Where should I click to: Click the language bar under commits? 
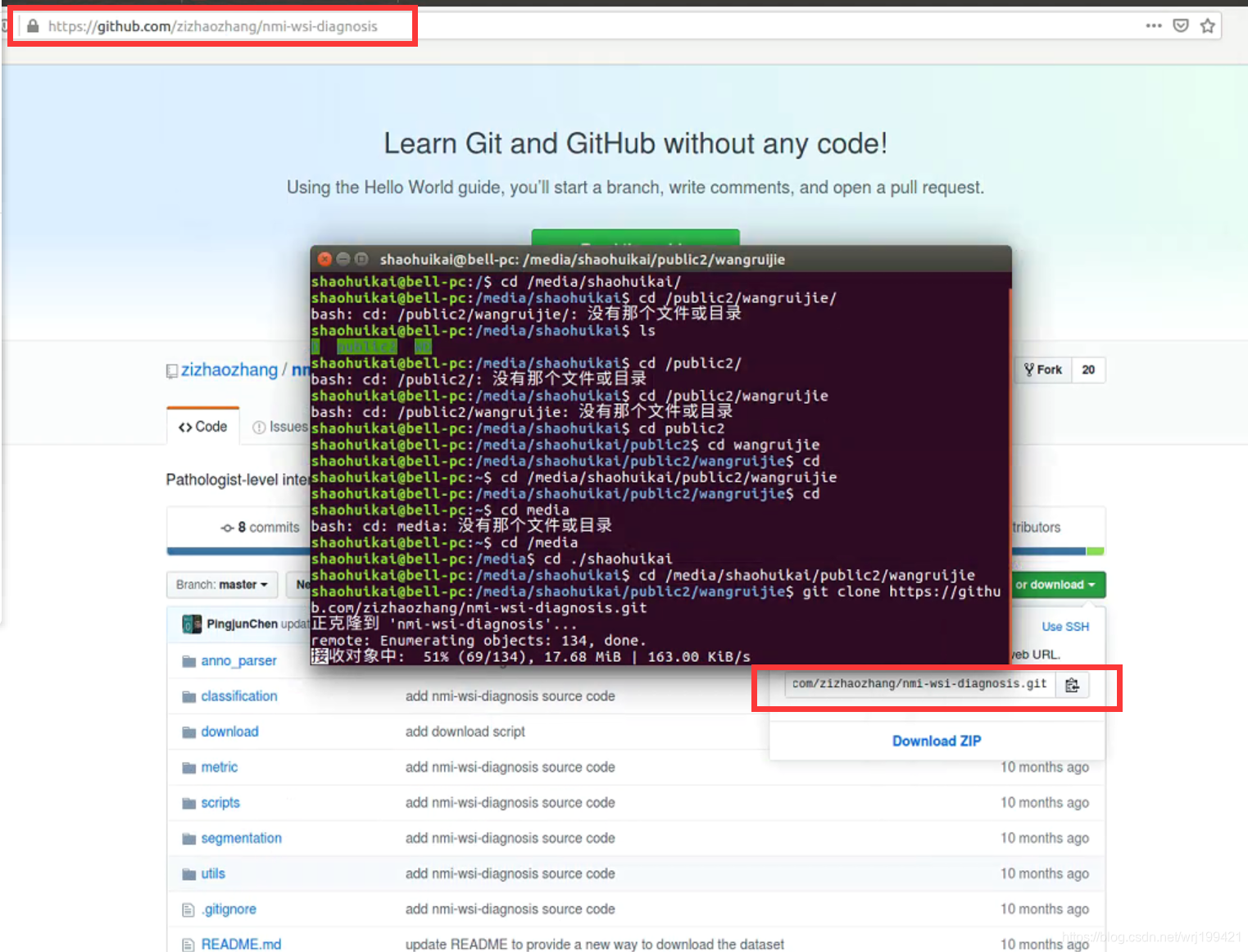(x=635, y=551)
